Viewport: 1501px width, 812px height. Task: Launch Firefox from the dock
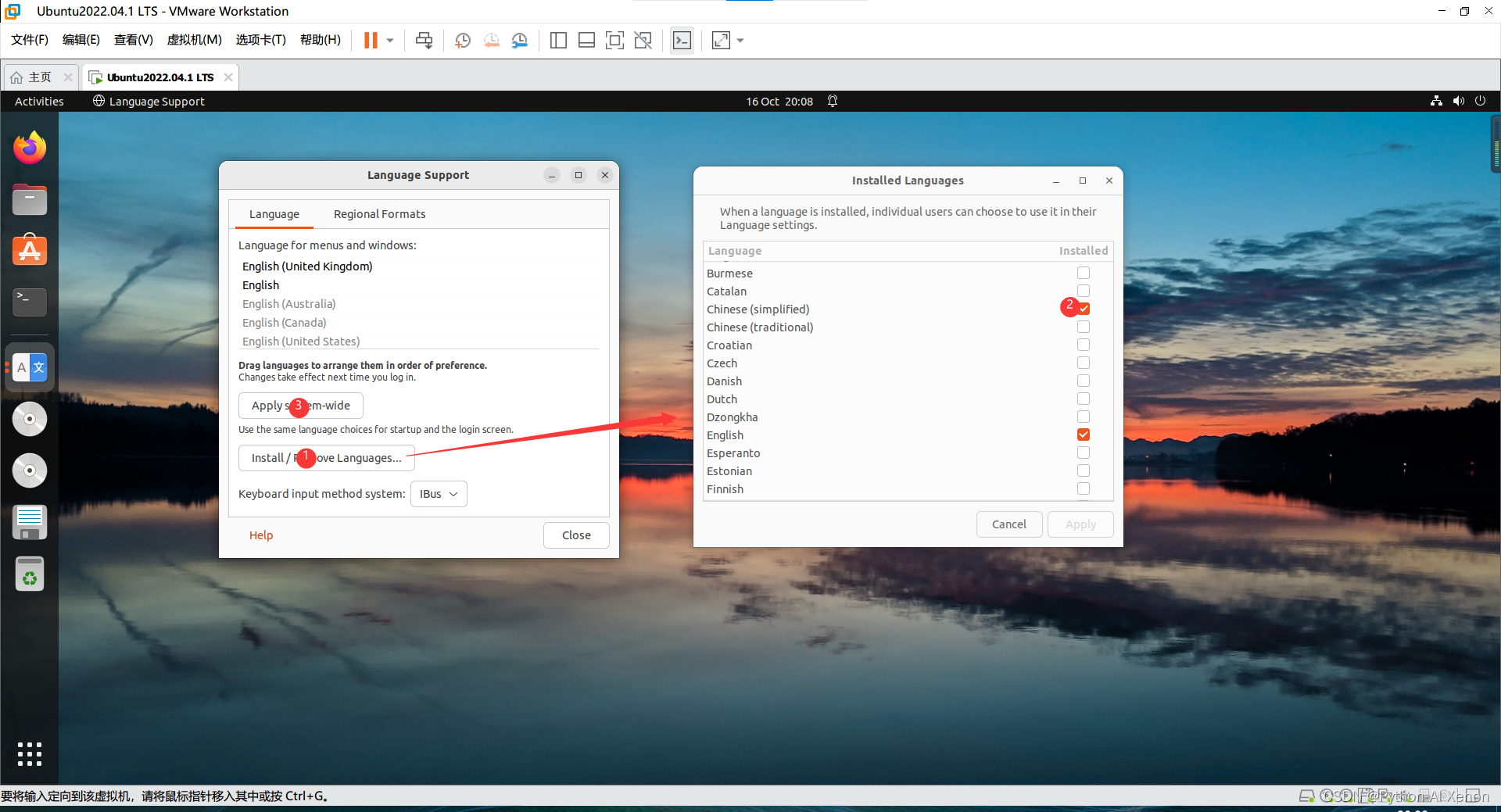coord(30,148)
